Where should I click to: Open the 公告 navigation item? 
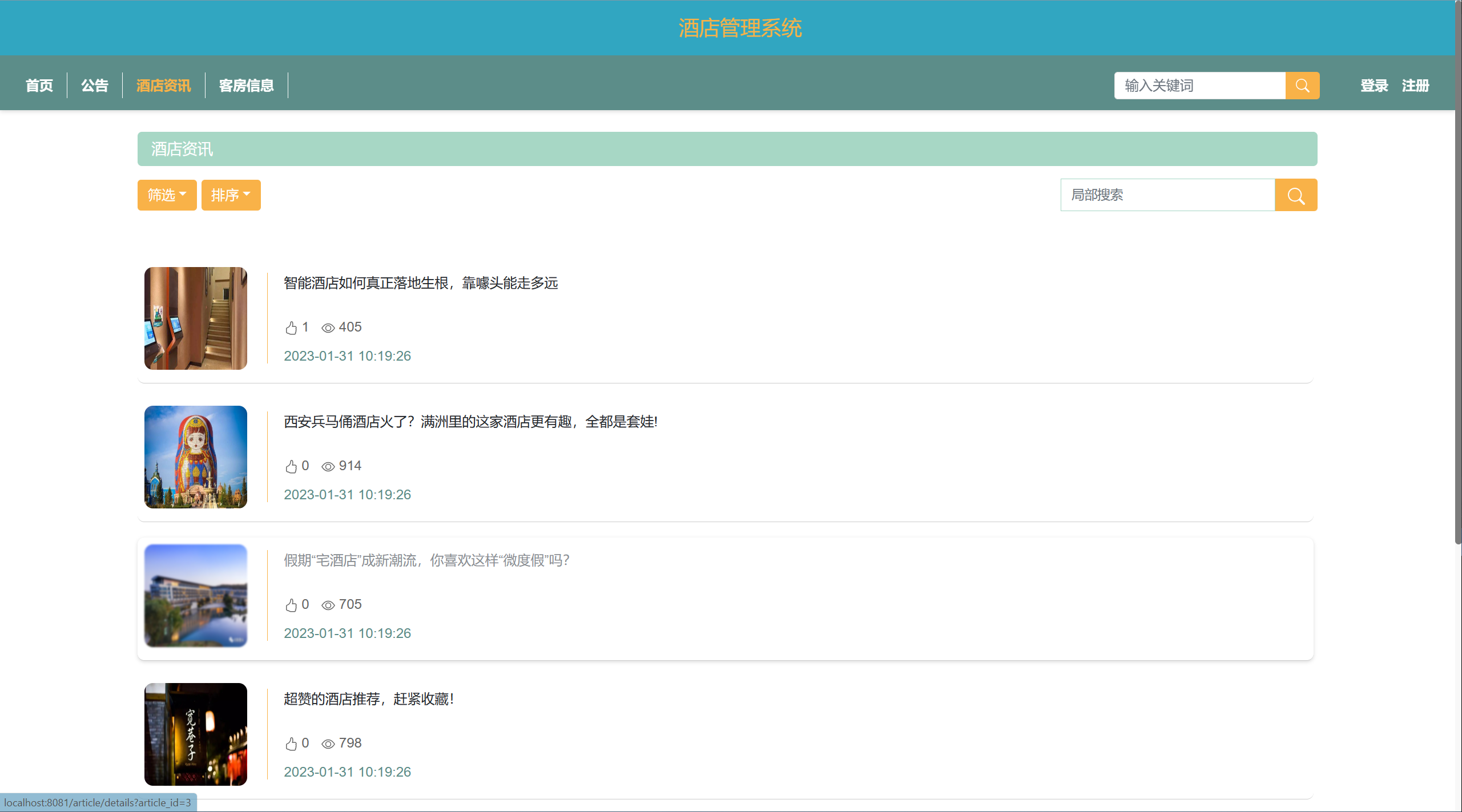point(95,86)
